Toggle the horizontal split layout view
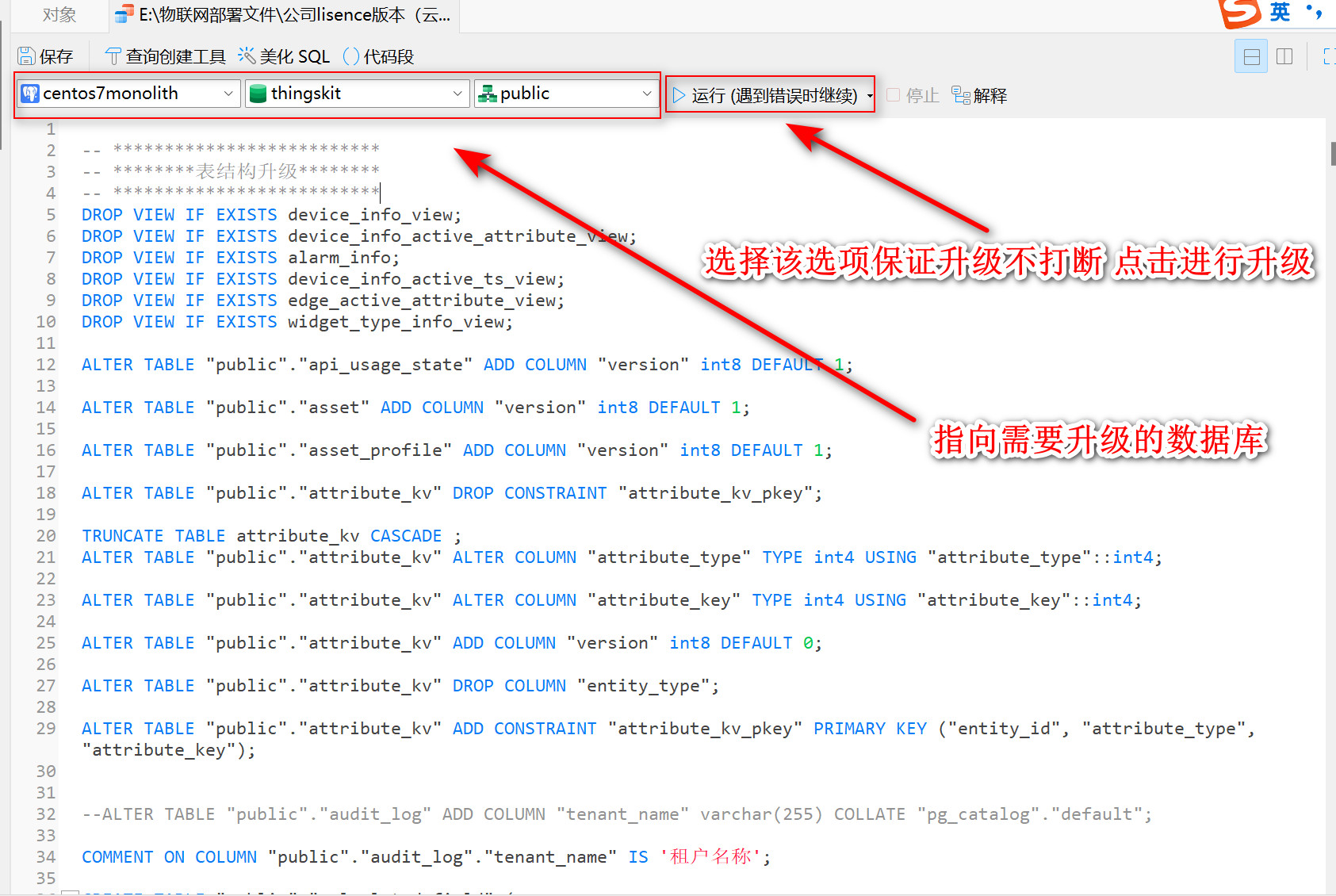The image size is (1336, 896). pyautogui.click(x=1251, y=56)
